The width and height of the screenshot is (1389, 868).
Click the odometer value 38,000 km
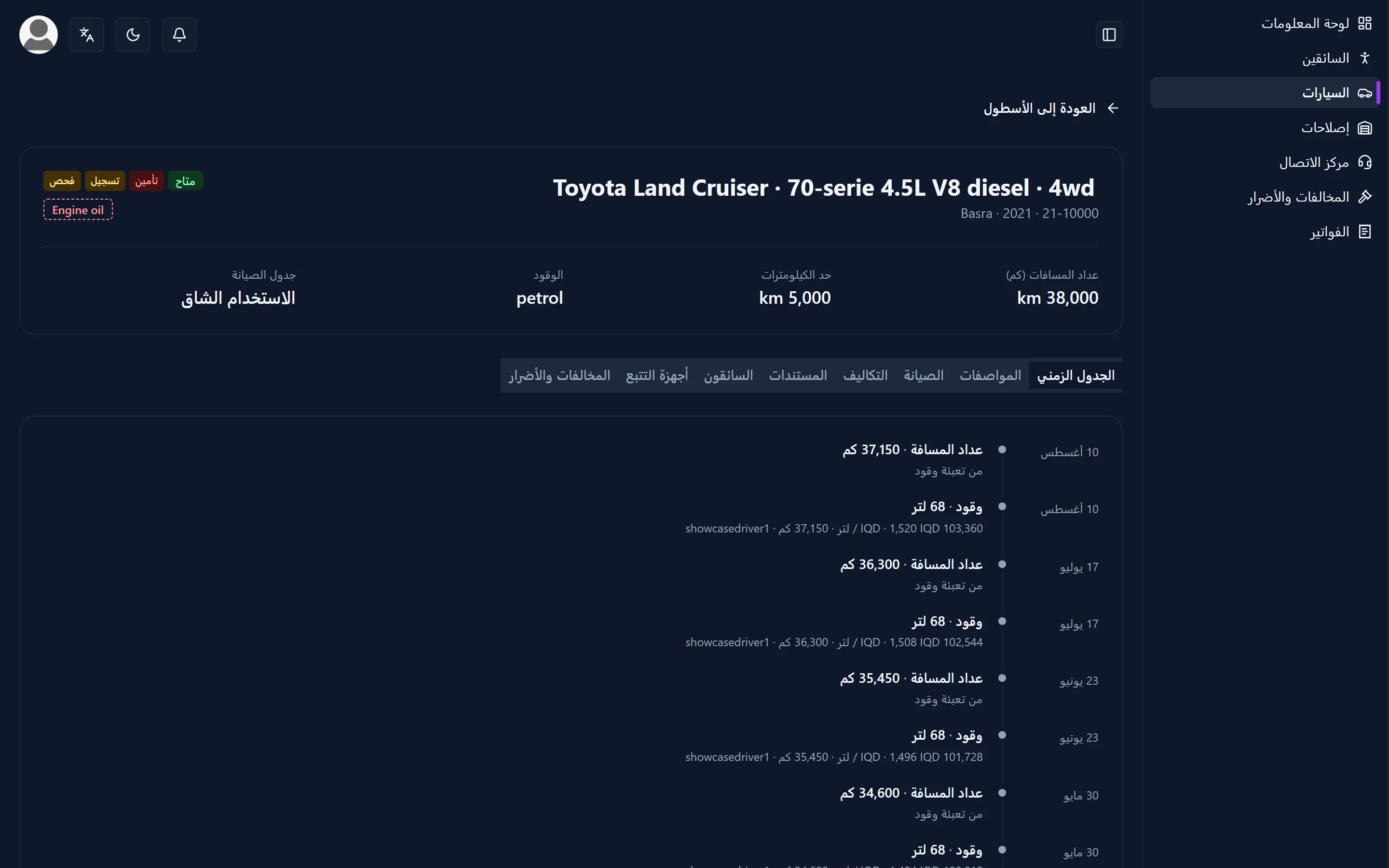1057,298
